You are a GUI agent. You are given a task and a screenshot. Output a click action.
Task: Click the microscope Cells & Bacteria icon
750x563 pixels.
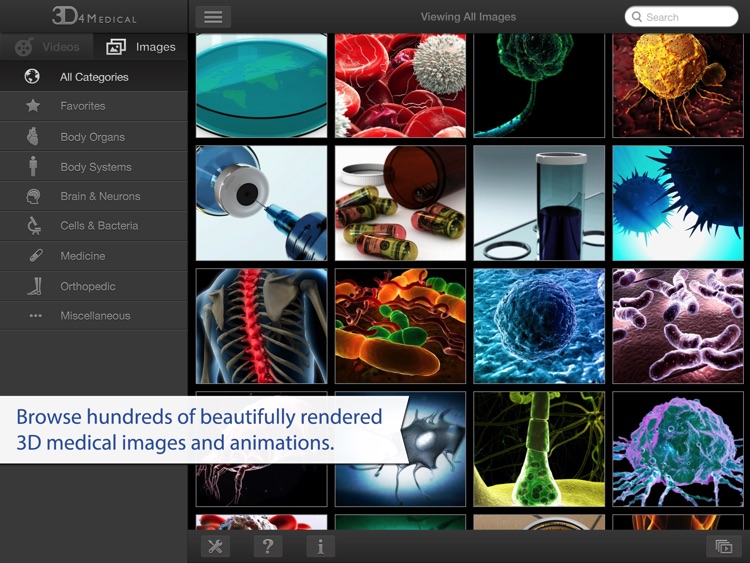pyautogui.click(x=33, y=225)
